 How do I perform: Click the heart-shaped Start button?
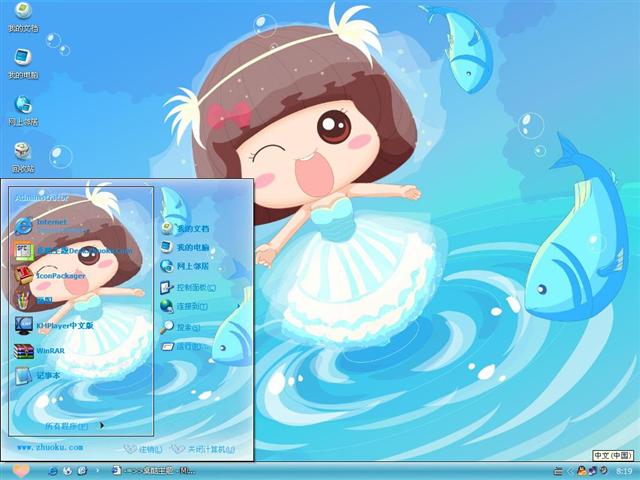click(x=20, y=471)
